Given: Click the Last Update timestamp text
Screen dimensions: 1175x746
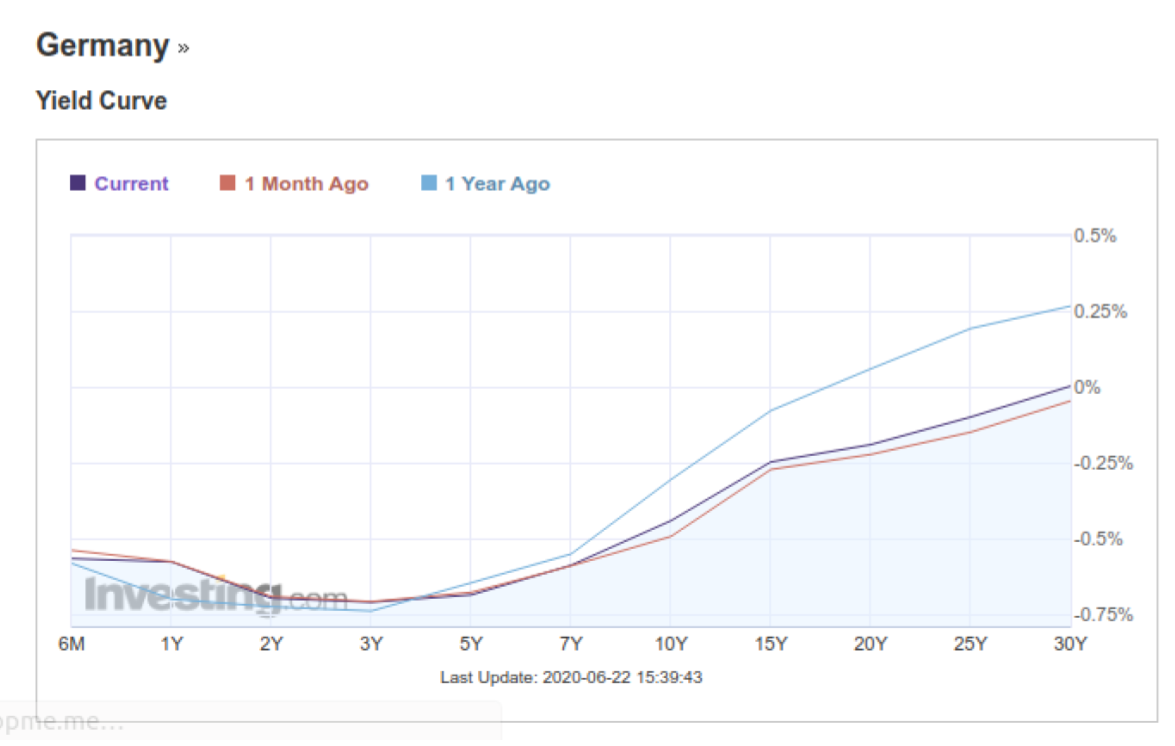Looking at the screenshot, I should [571, 678].
